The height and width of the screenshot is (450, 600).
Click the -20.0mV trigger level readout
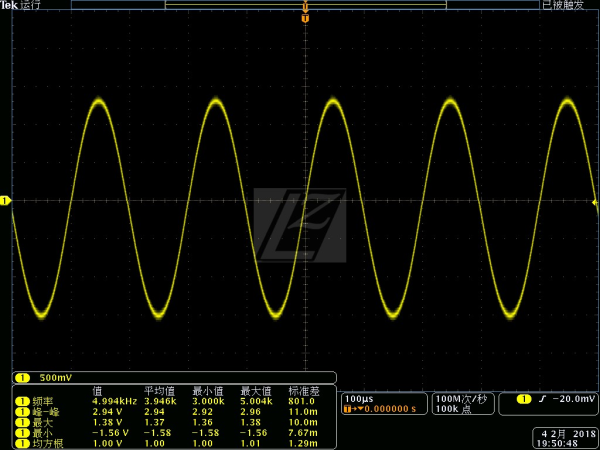click(x=573, y=399)
